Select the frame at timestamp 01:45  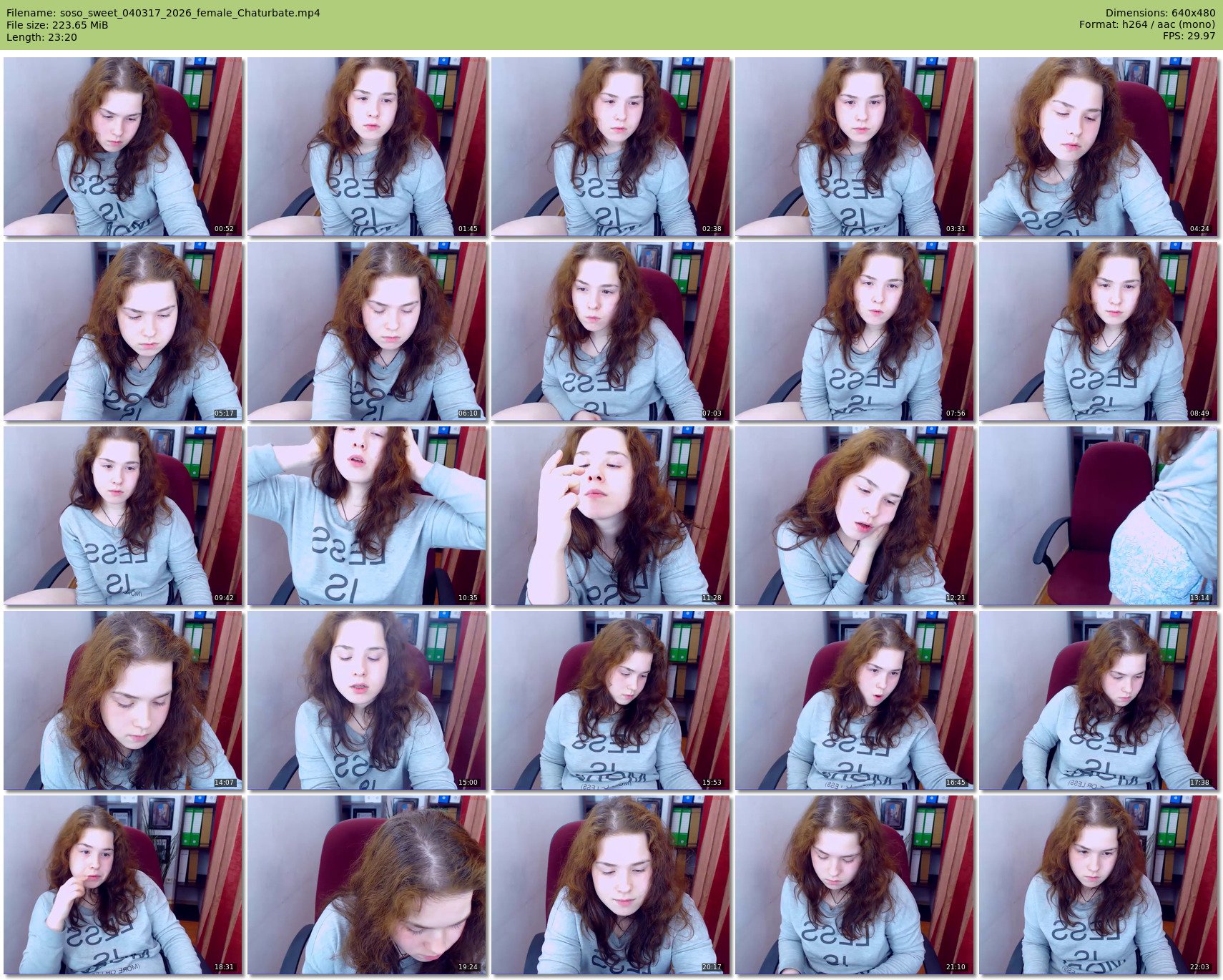367,147
